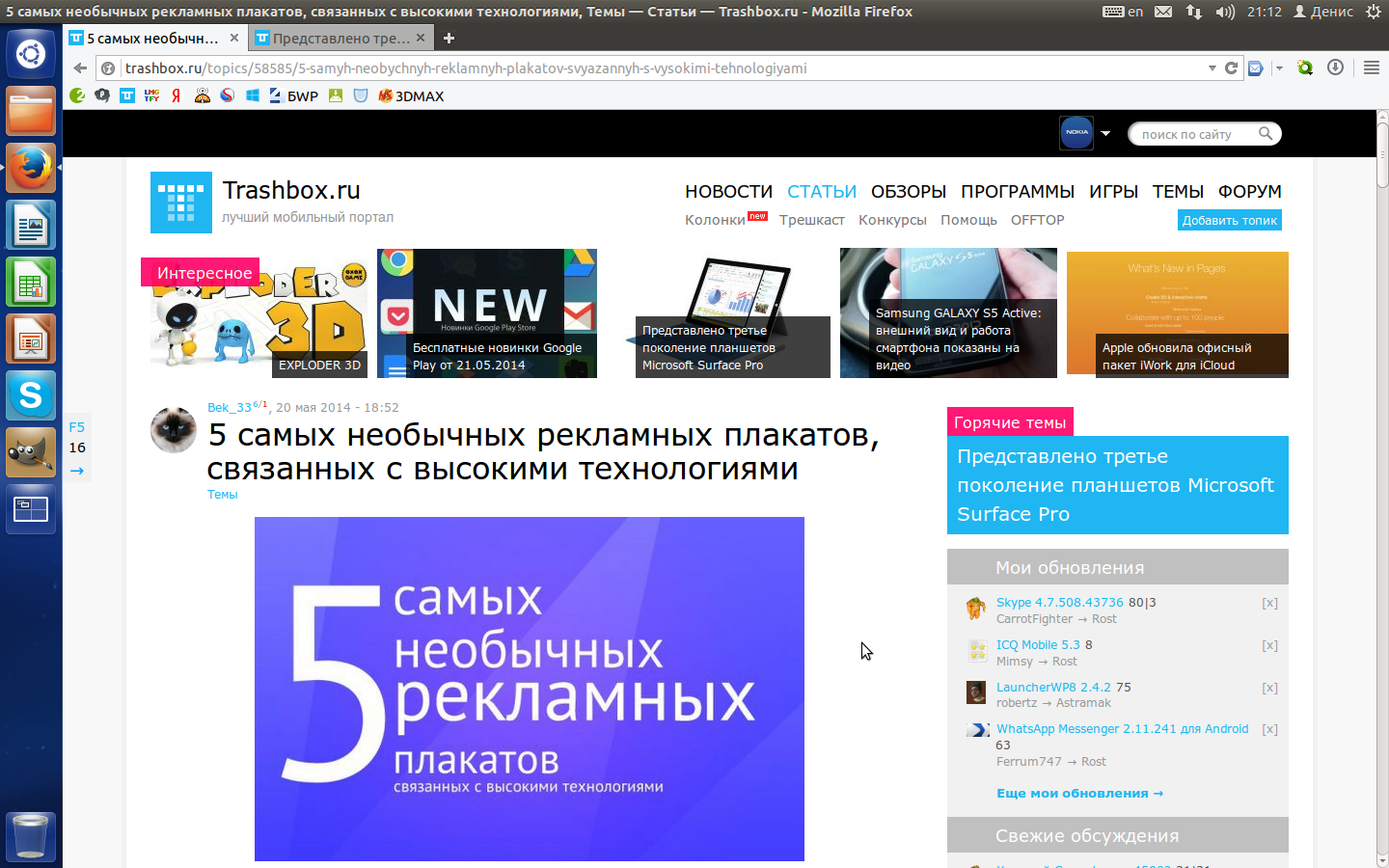
Task: Open the Firefox hamburger menu
Action: [x=1372, y=68]
